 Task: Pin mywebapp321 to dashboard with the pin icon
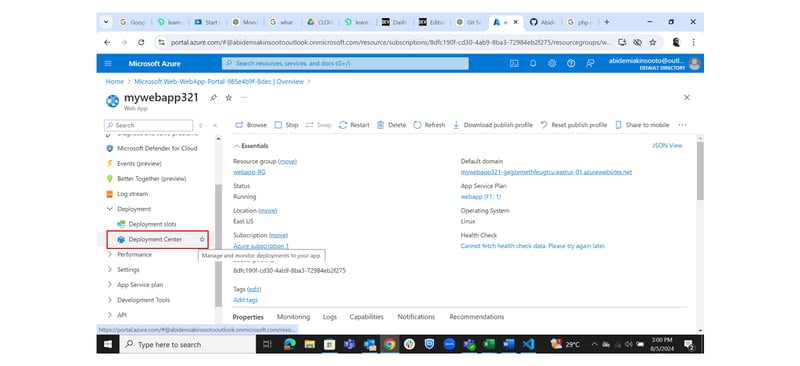point(213,97)
